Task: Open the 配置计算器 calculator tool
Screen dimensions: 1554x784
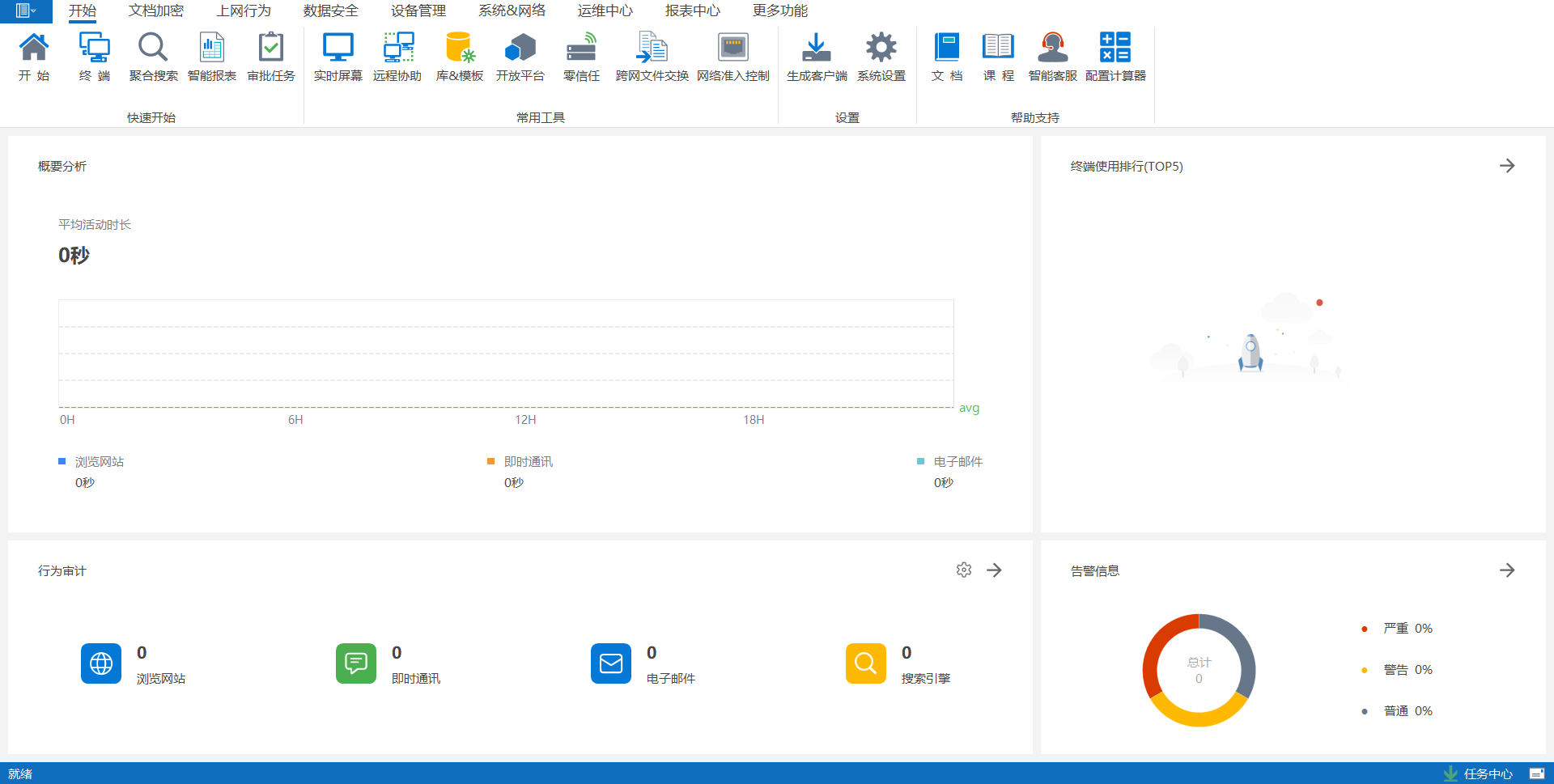Action: tap(1115, 49)
